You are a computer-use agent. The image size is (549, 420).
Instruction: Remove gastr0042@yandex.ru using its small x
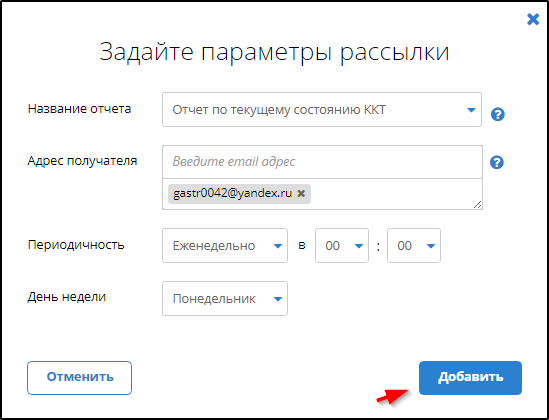coord(301,193)
